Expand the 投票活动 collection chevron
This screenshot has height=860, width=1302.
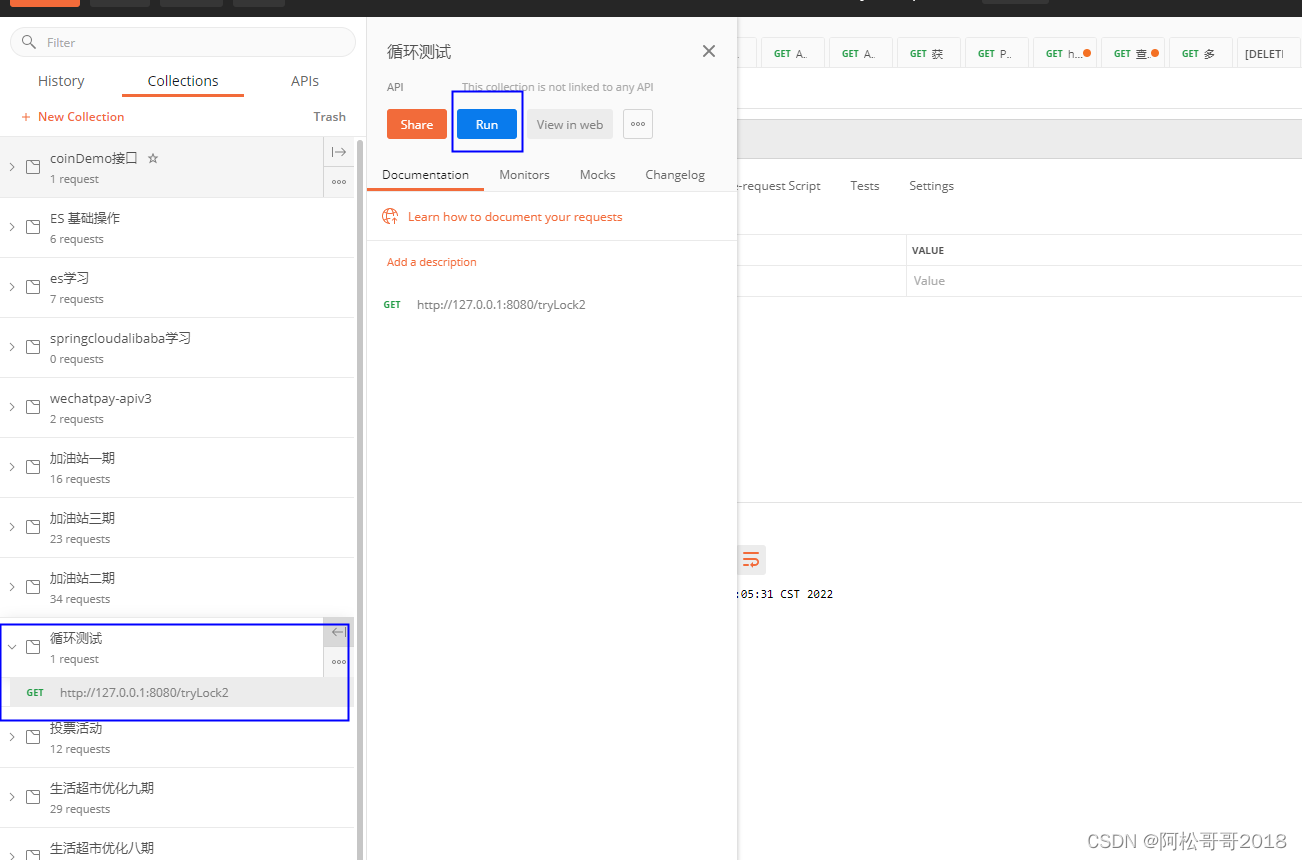coord(12,737)
